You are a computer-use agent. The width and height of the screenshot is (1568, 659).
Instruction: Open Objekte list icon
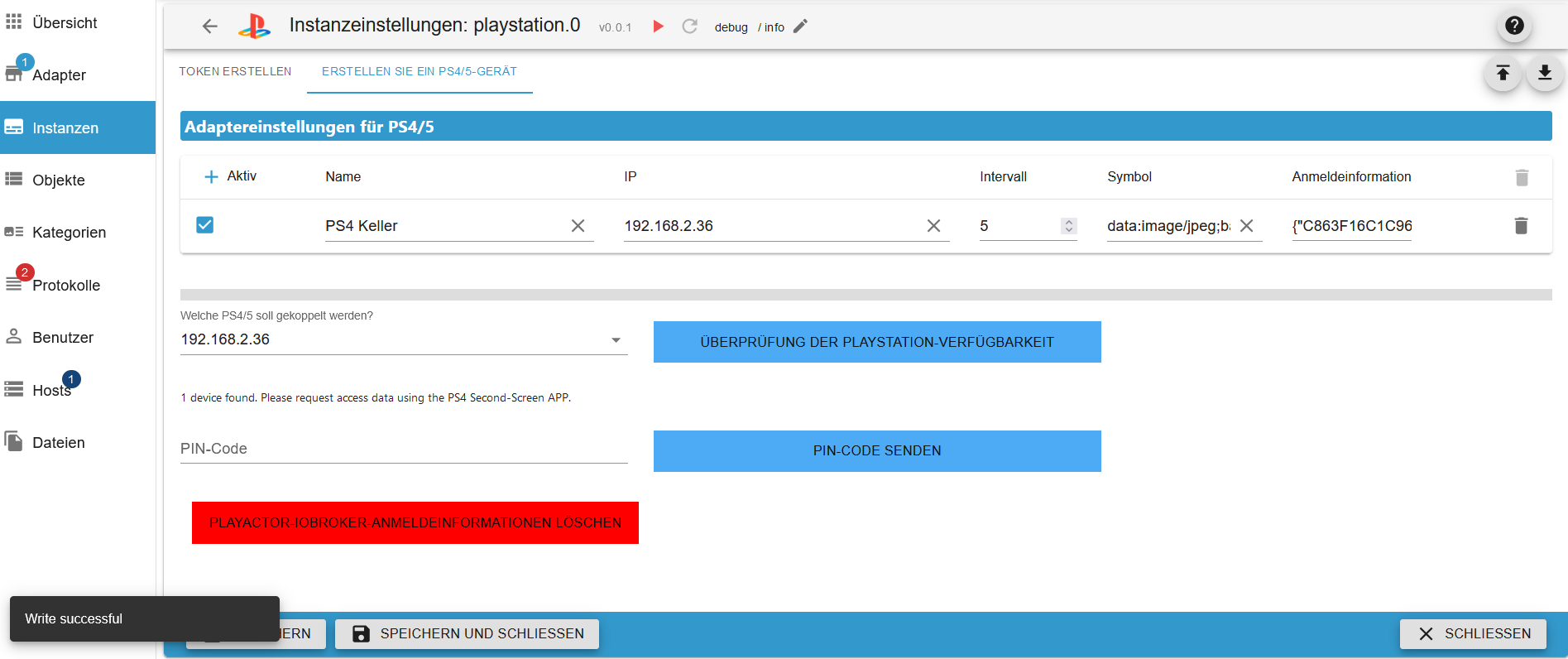point(14,180)
